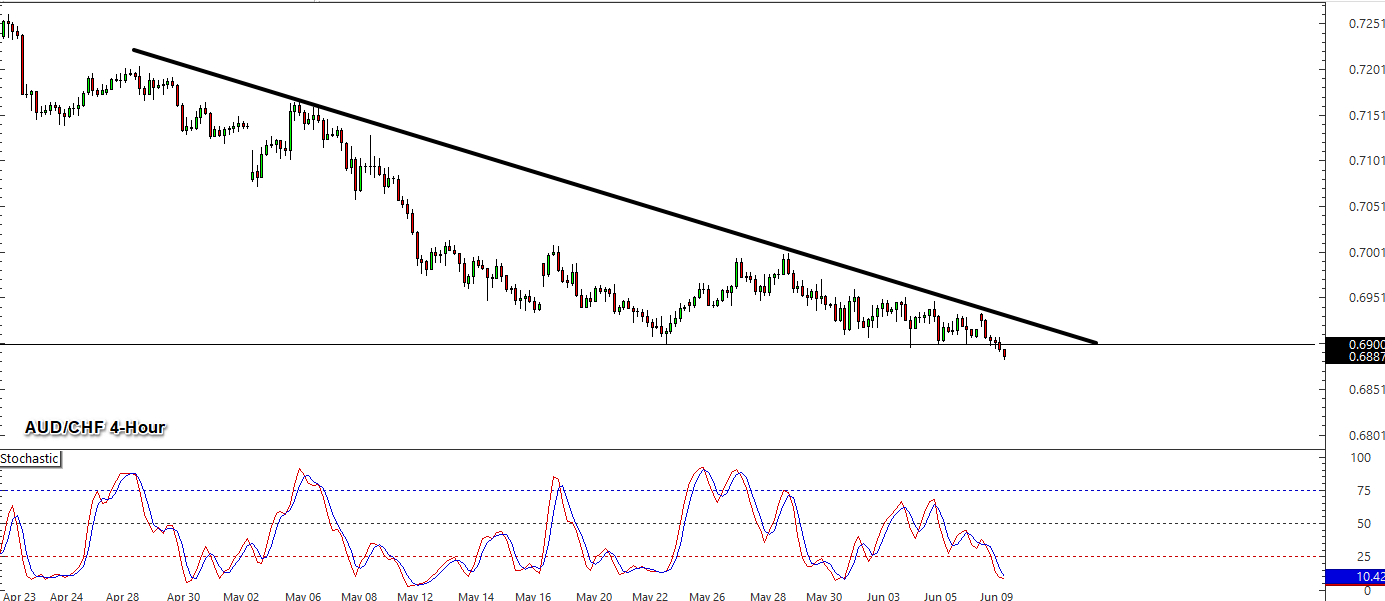Click the 0.7201 price axis label
Image resolution: width=1385 pixels, height=601 pixels.
1365,69
